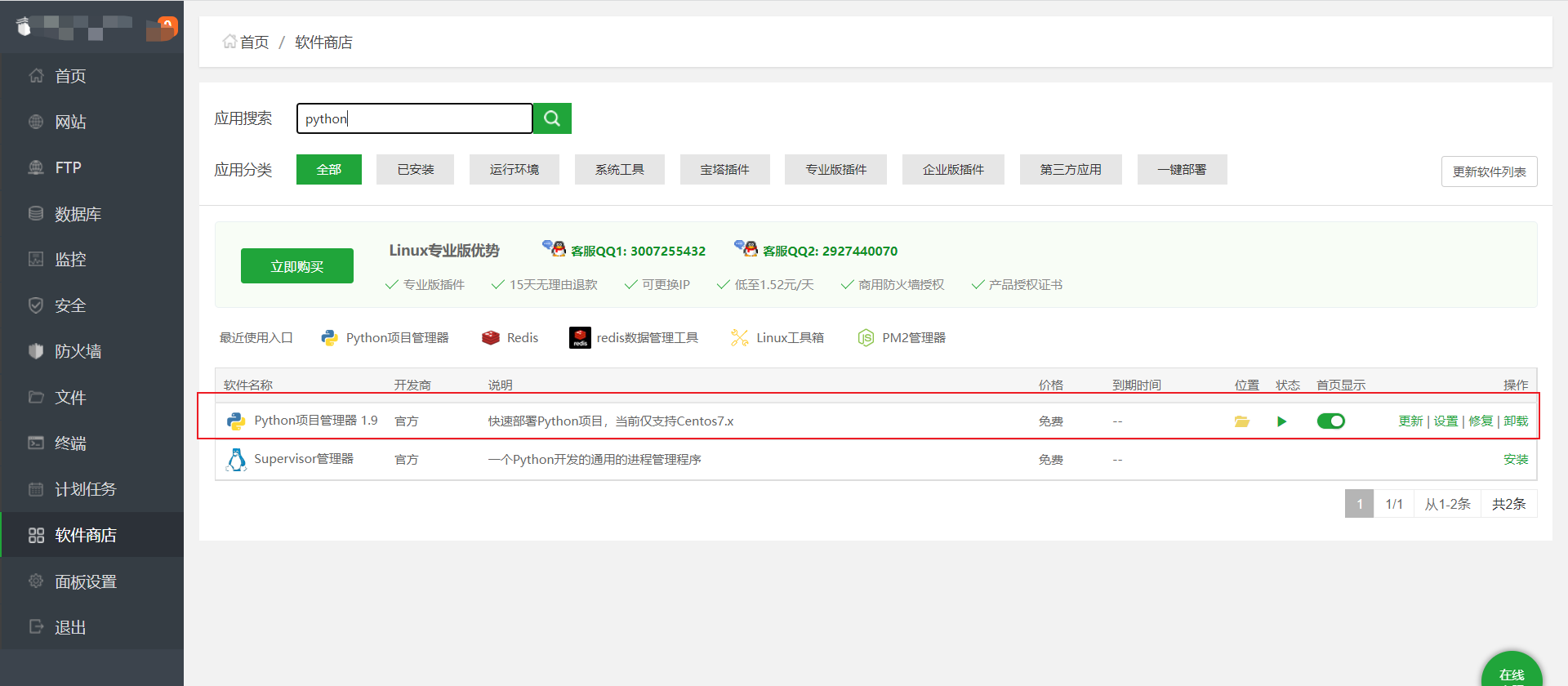Screen dimensions: 1568x686
Task: Switch to 运行环境 category tab
Action: point(514,170)
